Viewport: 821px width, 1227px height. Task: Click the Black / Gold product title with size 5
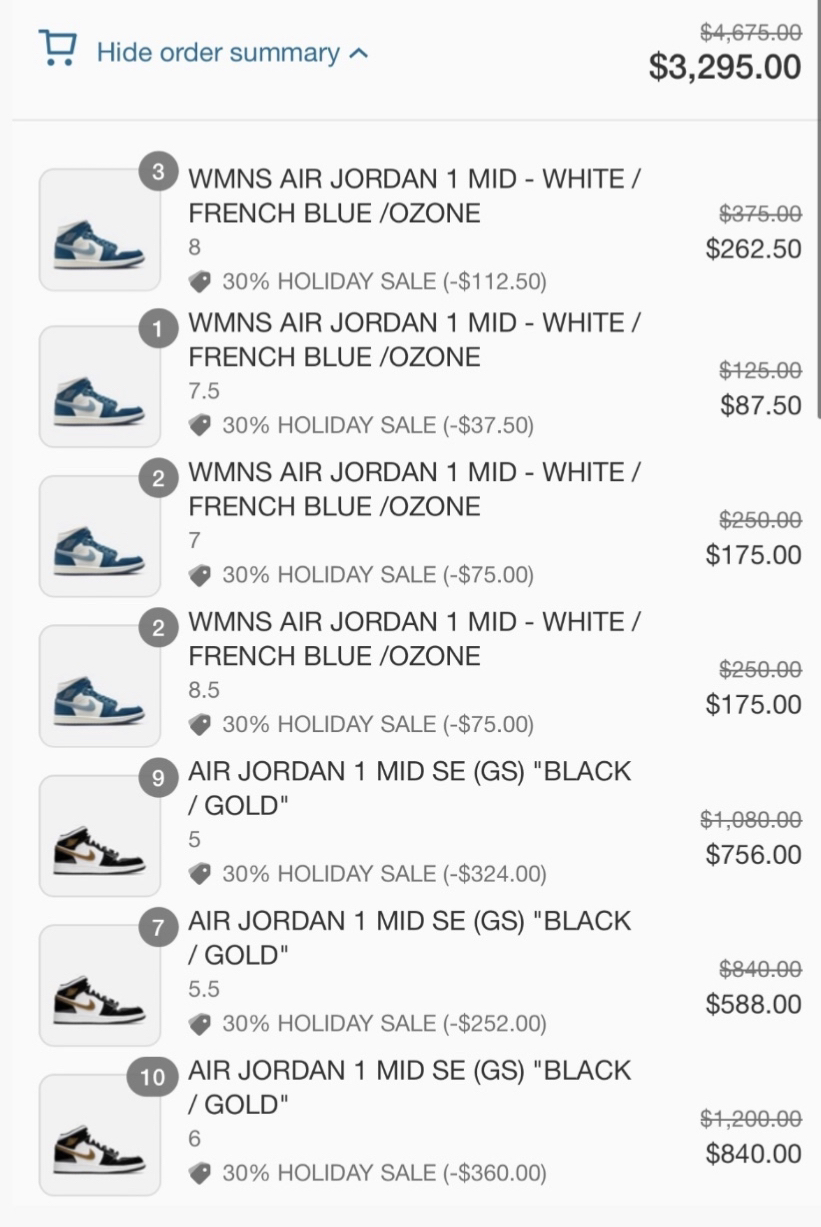click(409, 788)
